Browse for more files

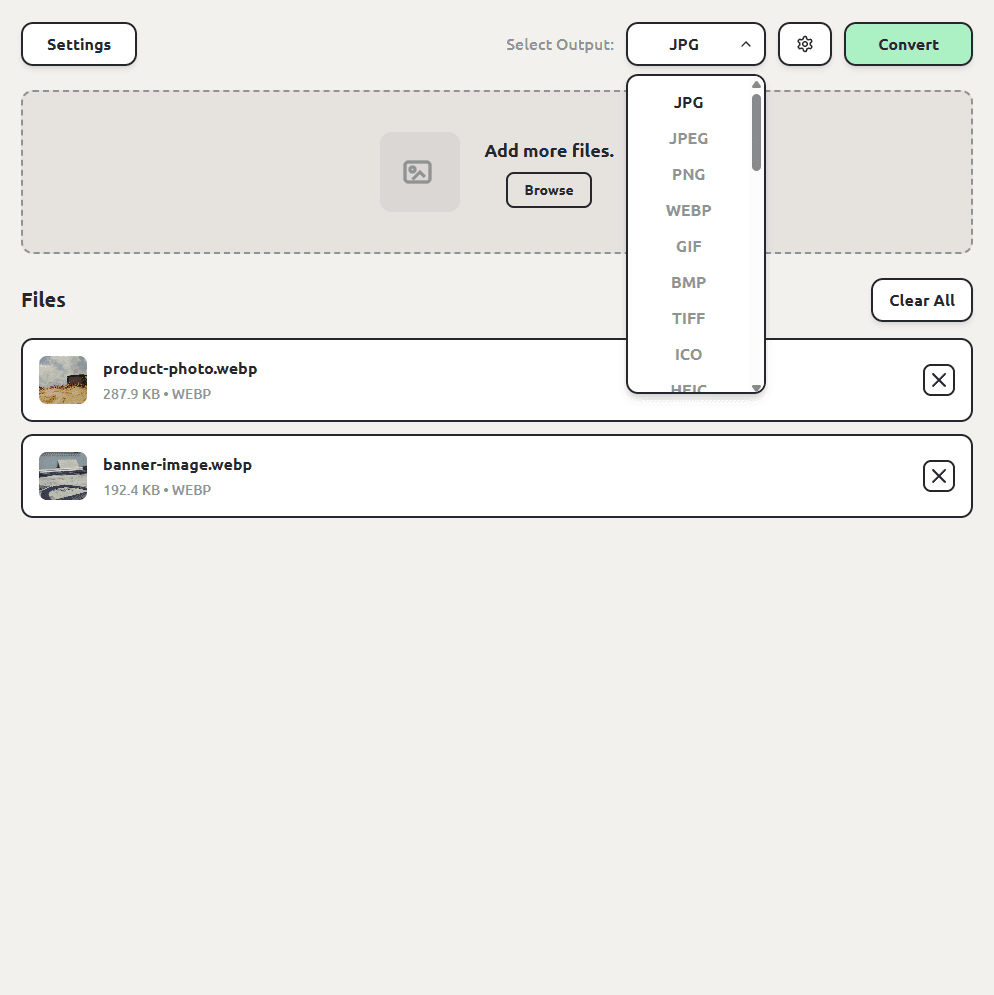pyautogui.click(x=548, y=190)
